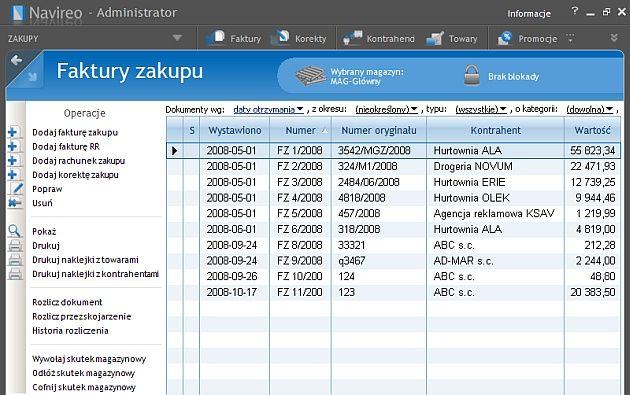Select the row marker of FZ 1/2008

175,151
